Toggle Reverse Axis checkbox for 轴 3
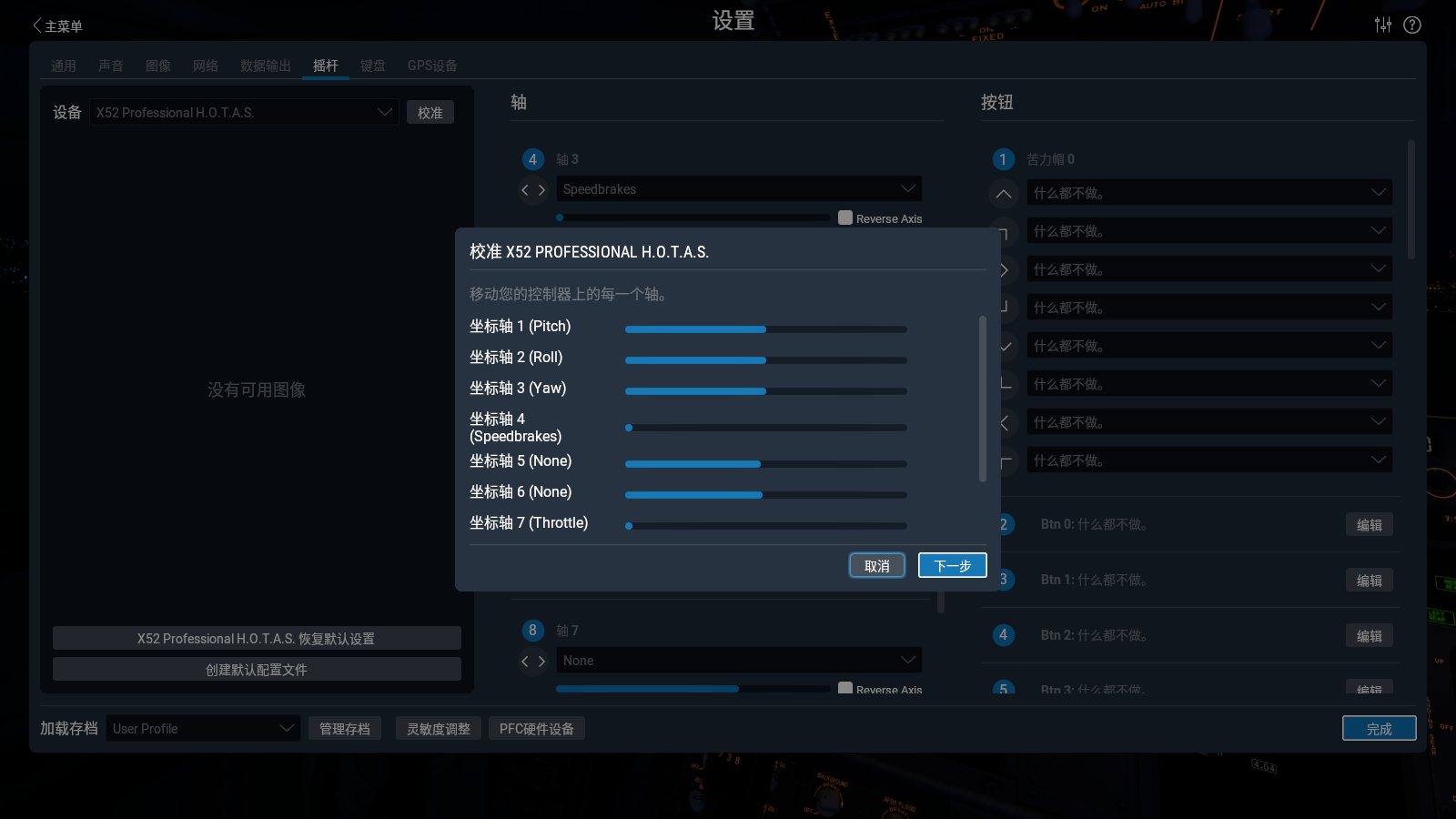Viewport: 1456px width, 819px height. (x=845, y=217)
